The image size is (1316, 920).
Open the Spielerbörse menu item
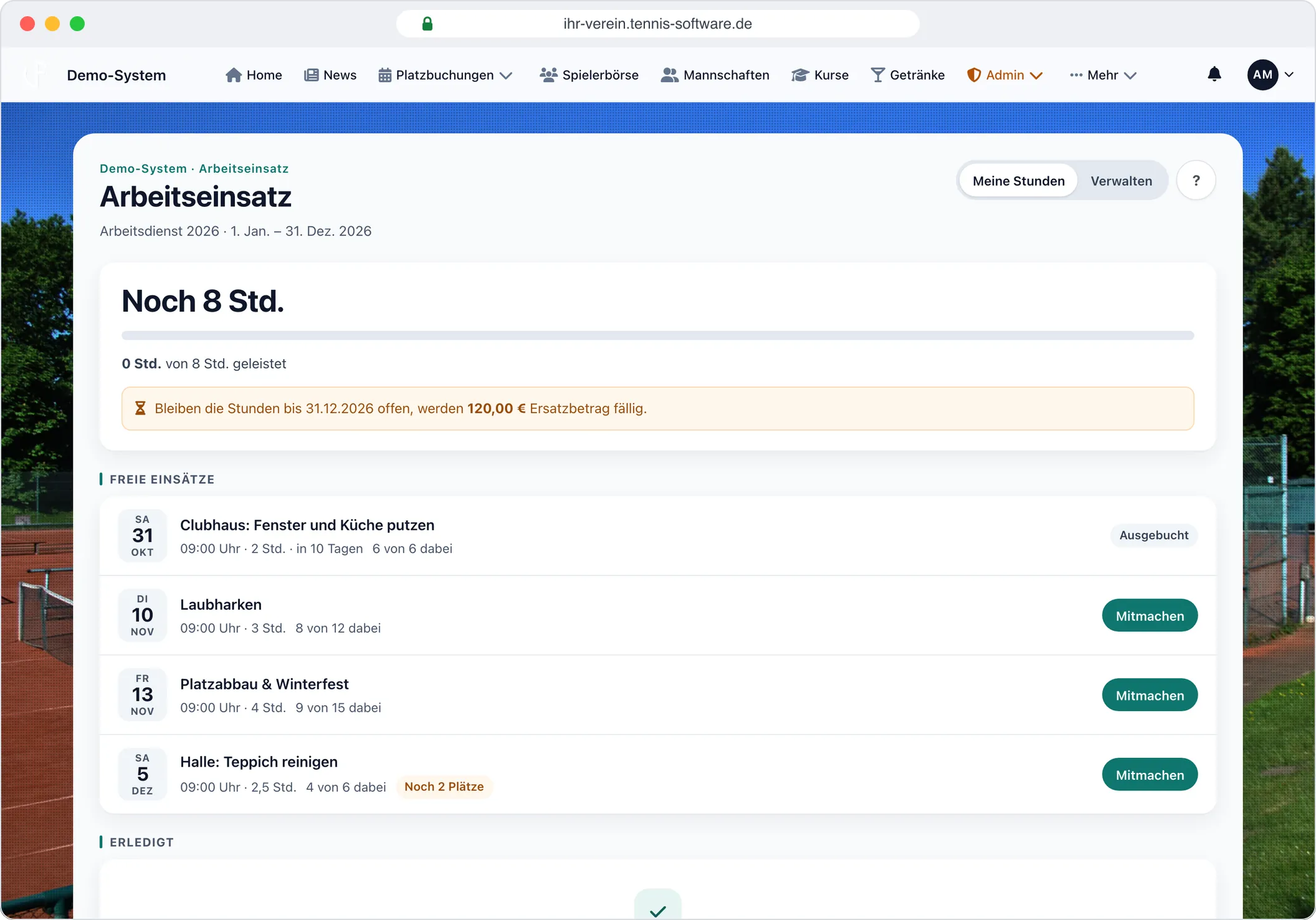click(x=589, y=75)
